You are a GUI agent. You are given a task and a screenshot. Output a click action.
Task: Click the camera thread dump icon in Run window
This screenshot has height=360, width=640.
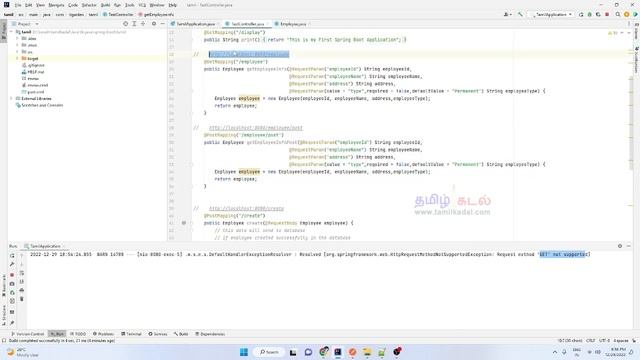click(x=12, y=284)
